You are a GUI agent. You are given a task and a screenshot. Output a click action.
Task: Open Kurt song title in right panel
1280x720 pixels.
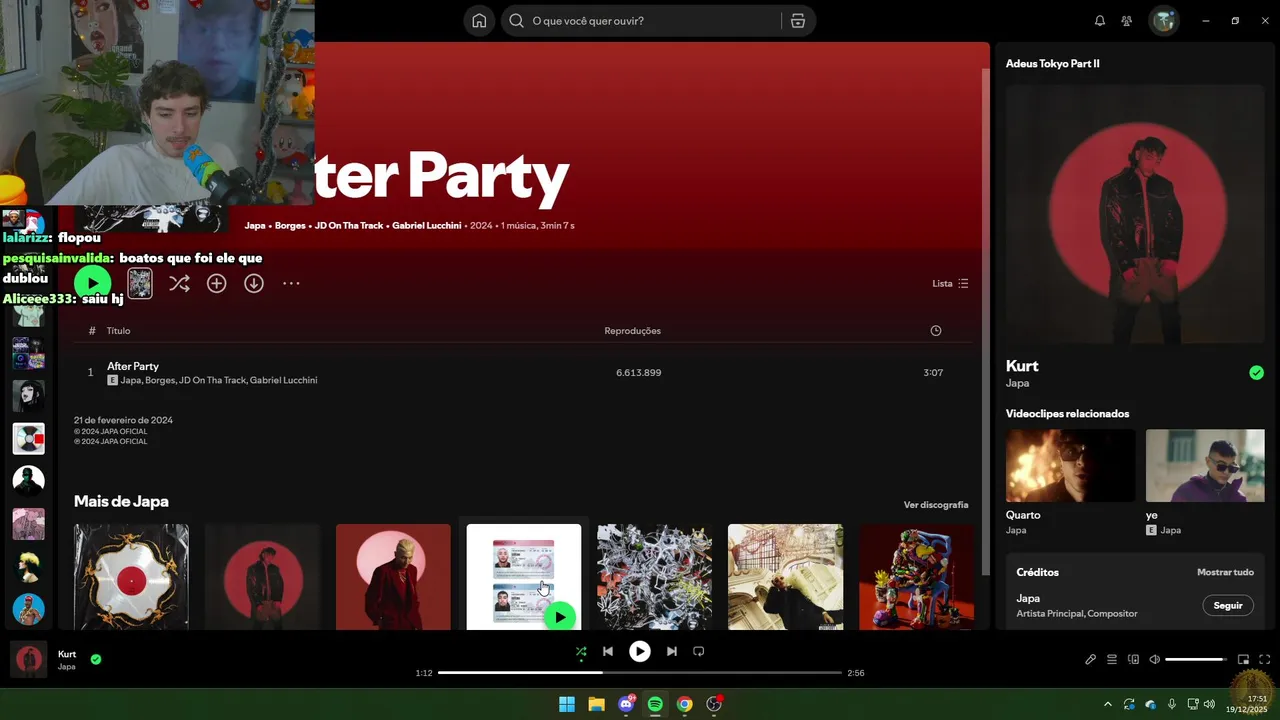click(1022, 366)
